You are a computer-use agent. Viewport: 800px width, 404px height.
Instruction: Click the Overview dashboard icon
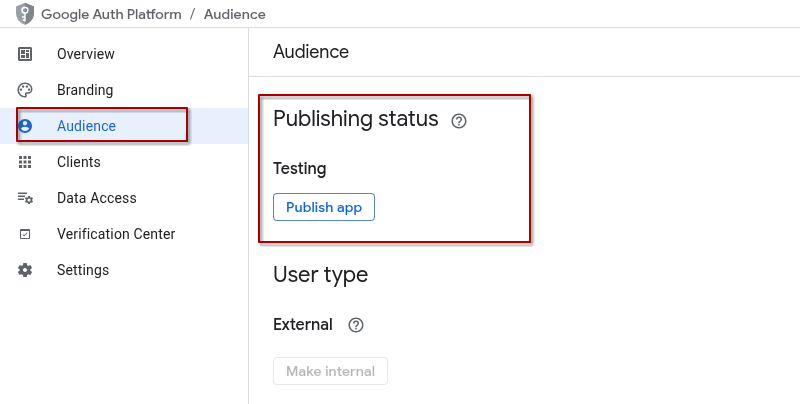point(25,54)
